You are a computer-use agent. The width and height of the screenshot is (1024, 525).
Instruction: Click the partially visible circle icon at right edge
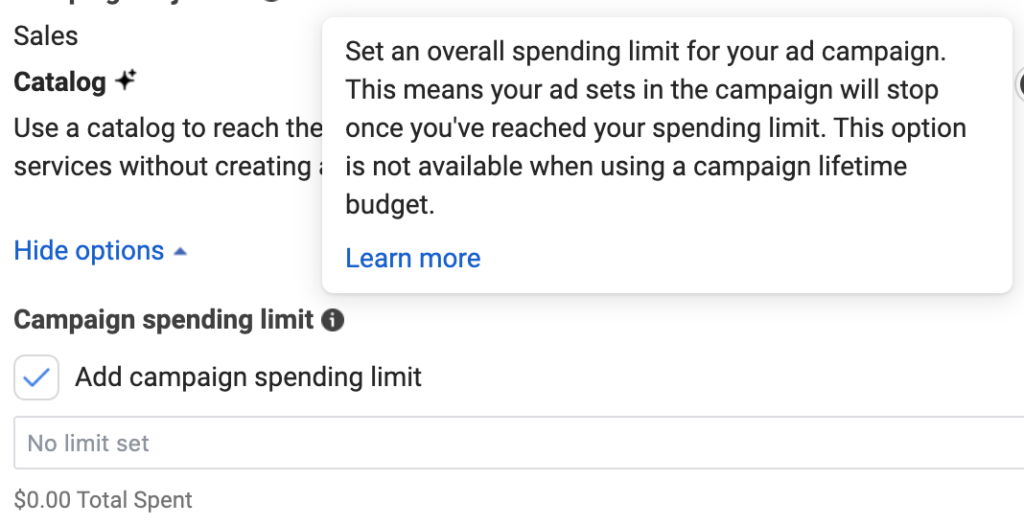1020,85
